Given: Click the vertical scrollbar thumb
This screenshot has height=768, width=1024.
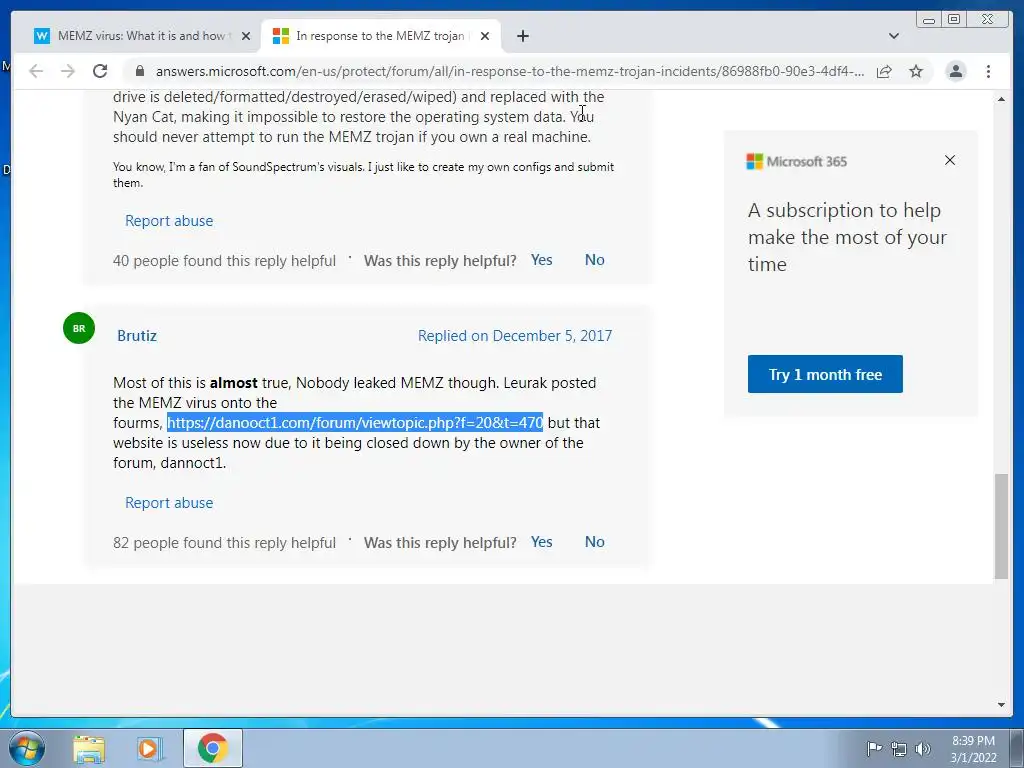Looking at the screenshot, I should (1001, 526).
